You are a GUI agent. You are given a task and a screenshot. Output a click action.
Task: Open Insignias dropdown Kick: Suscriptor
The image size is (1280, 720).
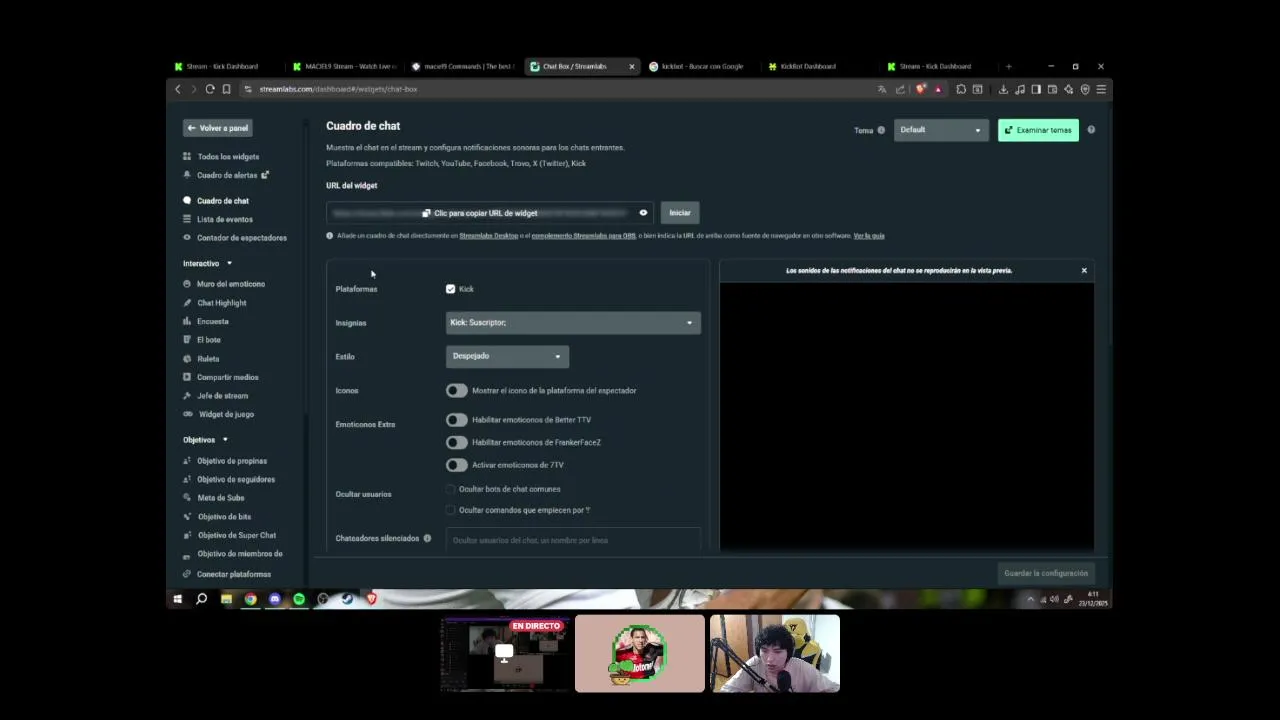click(573, 322)
